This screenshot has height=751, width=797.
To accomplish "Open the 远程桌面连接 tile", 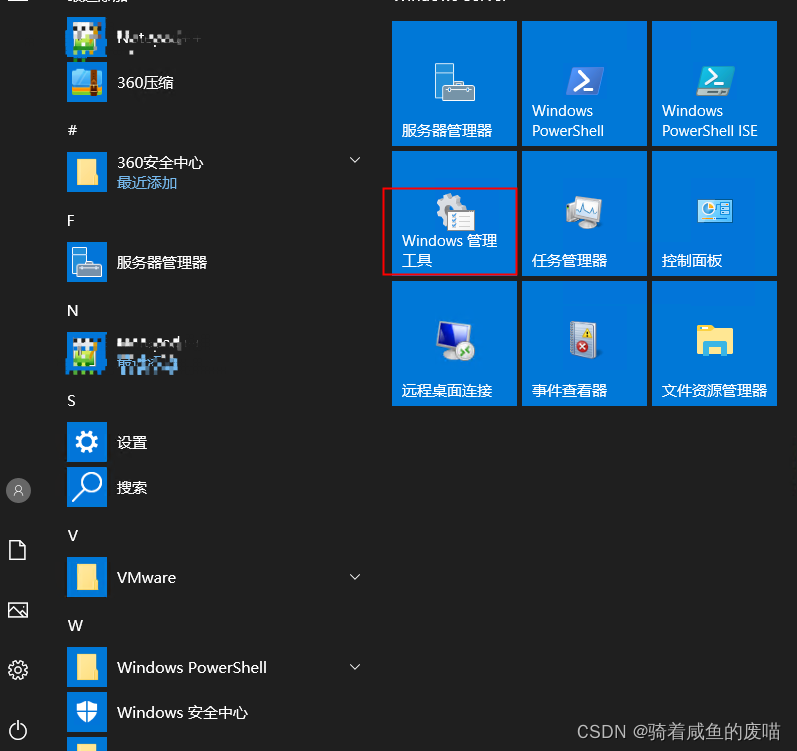I will pyautogui.click(x=454, y=343).
